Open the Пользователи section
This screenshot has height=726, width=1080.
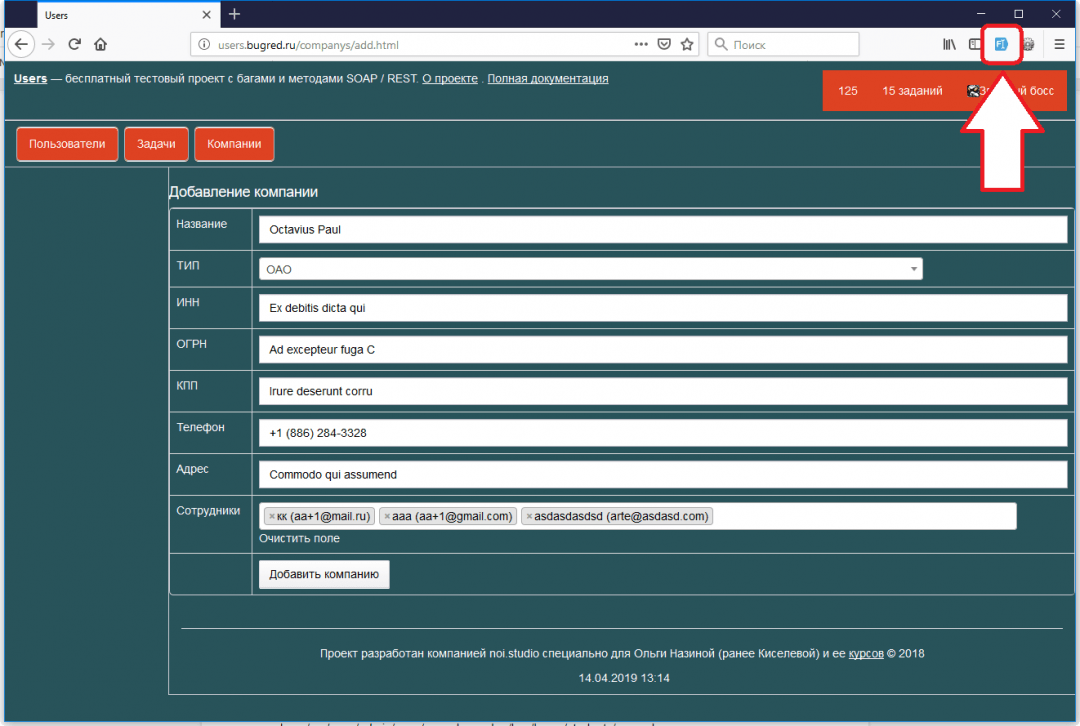[67, 144]
